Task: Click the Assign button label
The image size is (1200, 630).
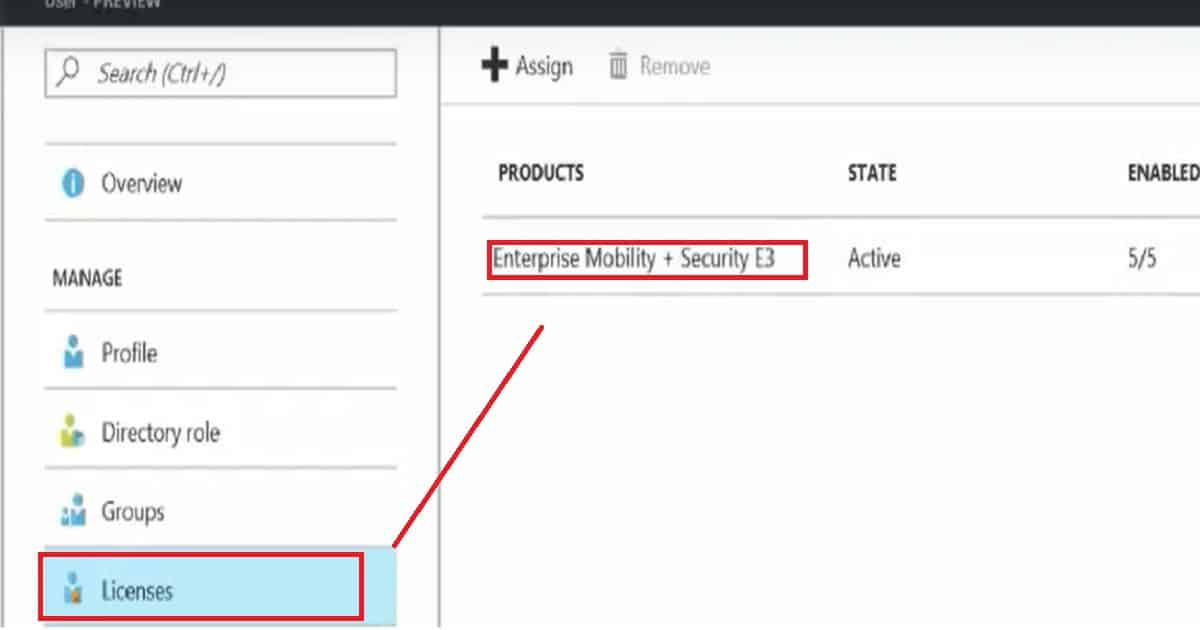Action: pos(544,67)
